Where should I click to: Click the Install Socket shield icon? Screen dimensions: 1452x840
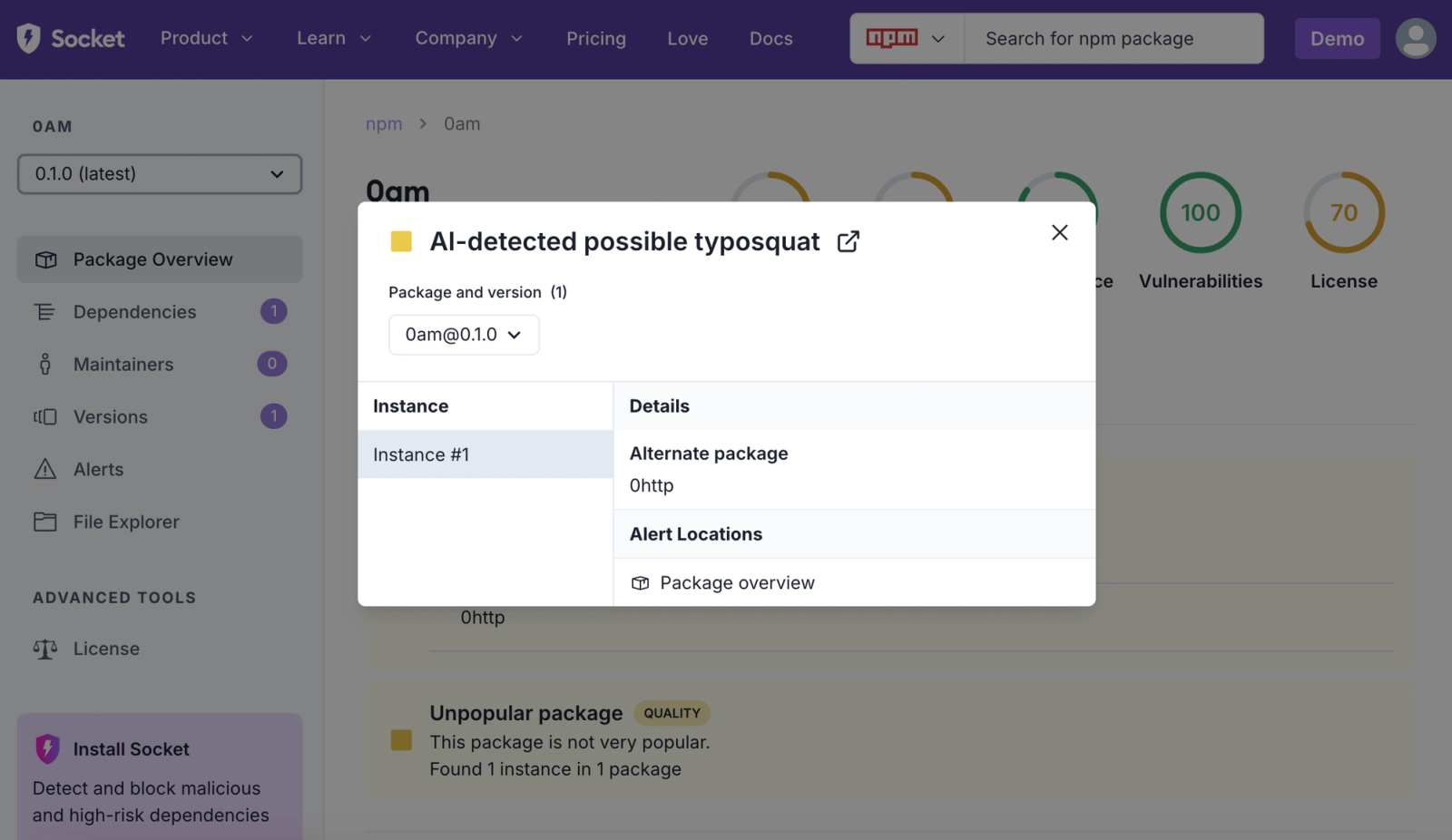[x=47, y=749]
